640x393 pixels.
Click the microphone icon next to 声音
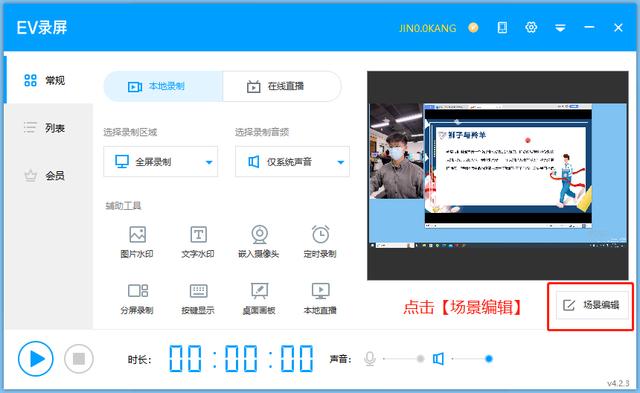370,359
